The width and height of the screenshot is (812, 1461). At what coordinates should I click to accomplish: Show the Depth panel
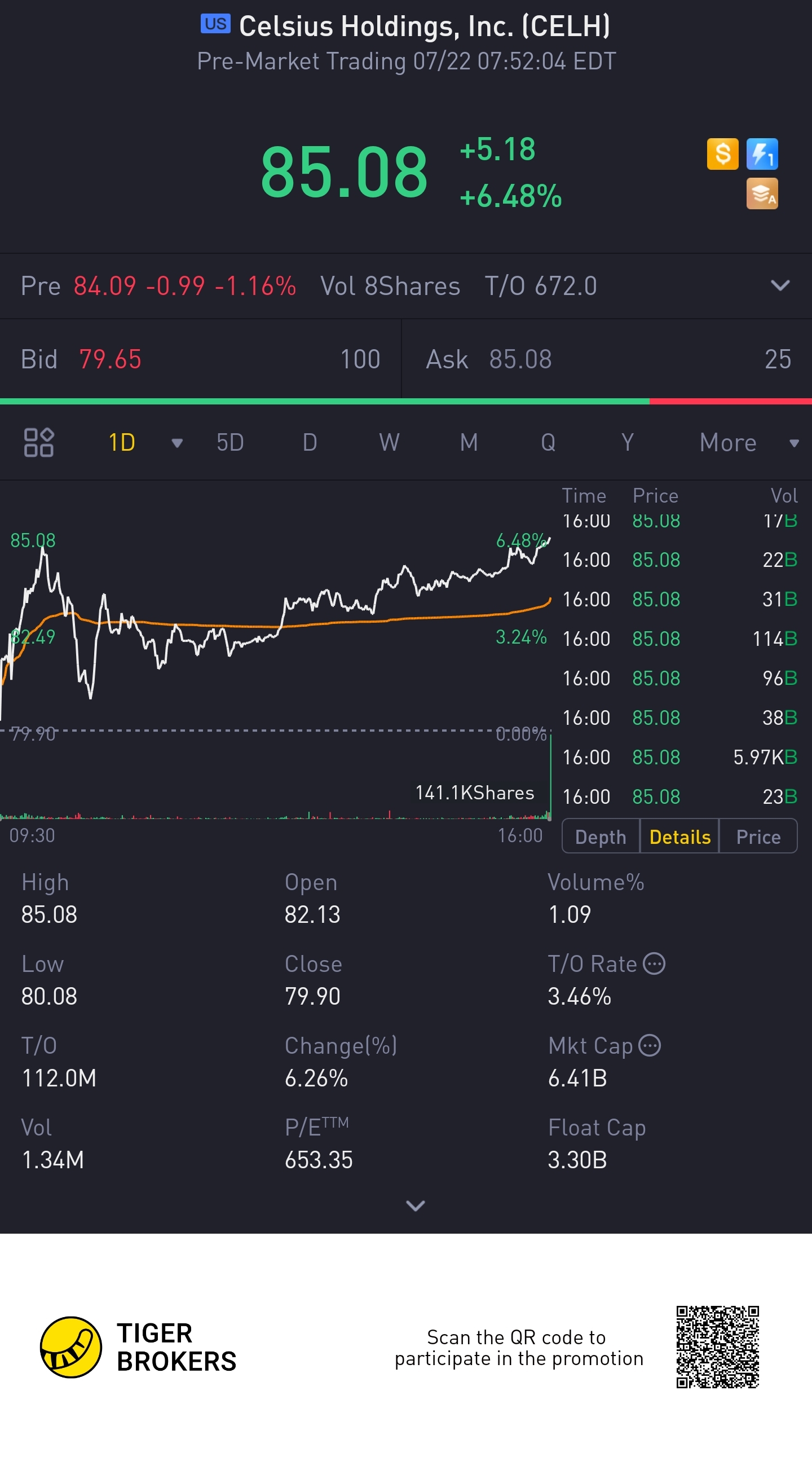(x=601, y=837)
